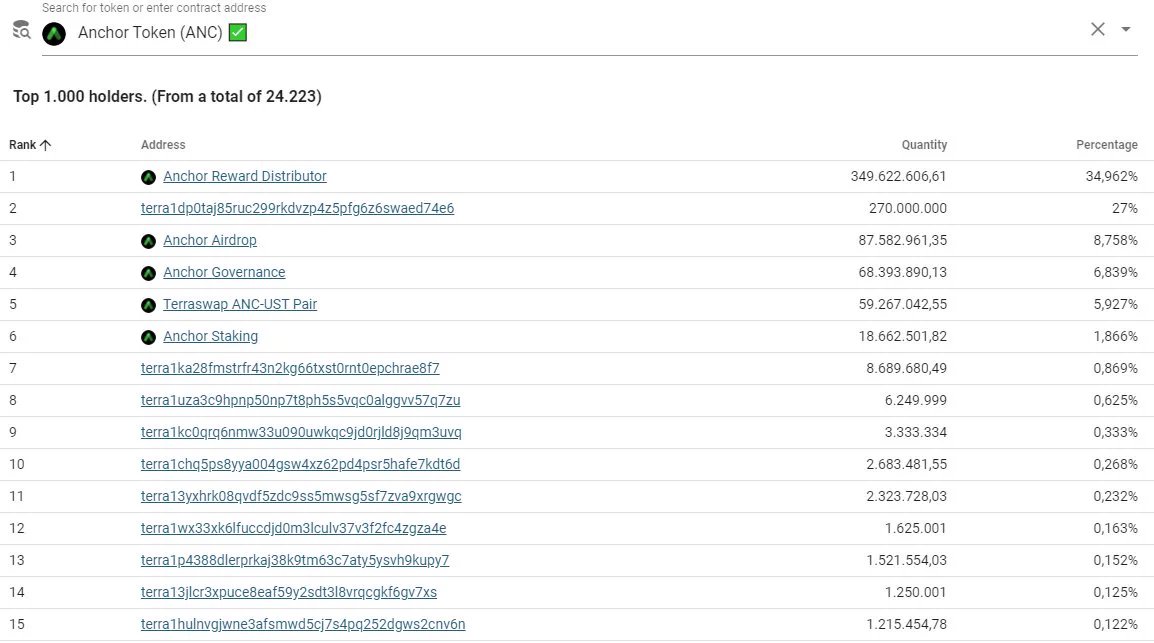Click icon next to Anchor Governance
This screenshot has width=1154, height=643.
point(148,273)
